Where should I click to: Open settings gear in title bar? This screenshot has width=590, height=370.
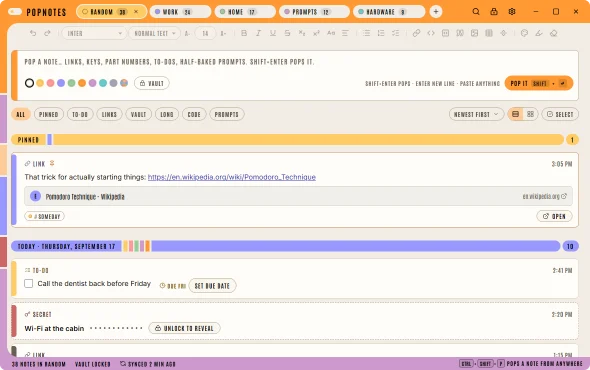tap(512, 12)
